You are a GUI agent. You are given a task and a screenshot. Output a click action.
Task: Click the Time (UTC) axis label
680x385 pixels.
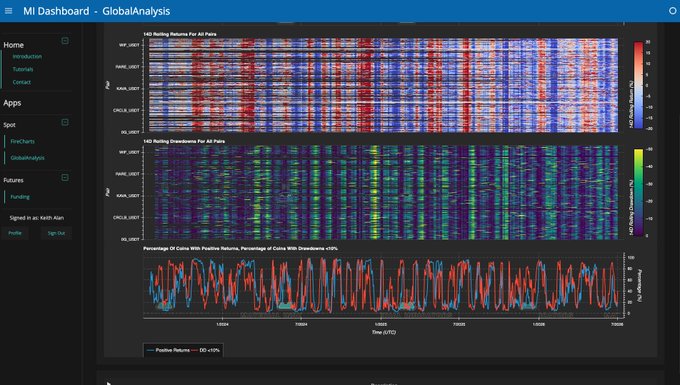point(383,333)
